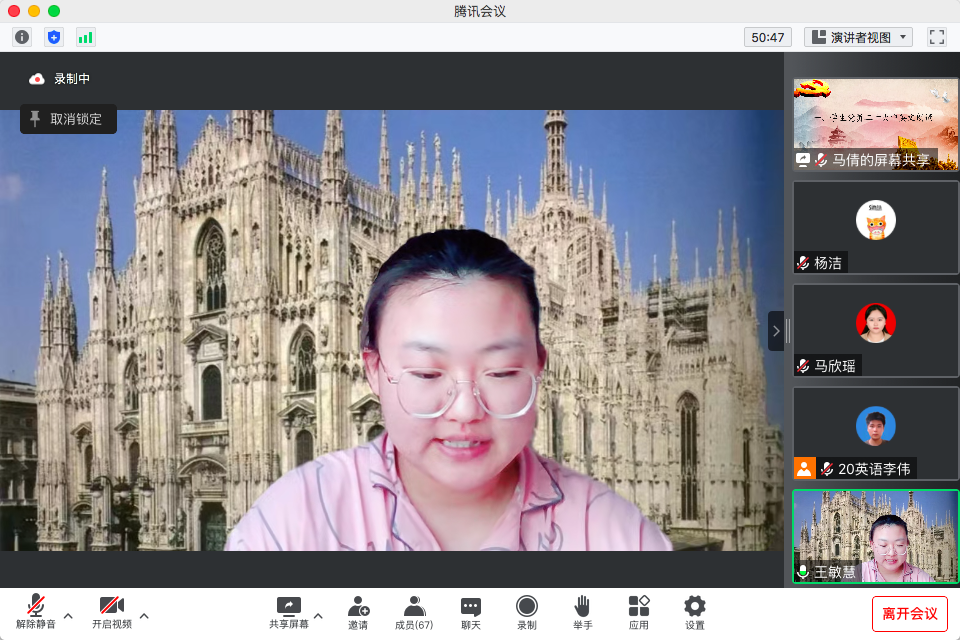Check the green network signal bars icon
Viewport: 960px width, 640px height.
click(x=85, y=37)
